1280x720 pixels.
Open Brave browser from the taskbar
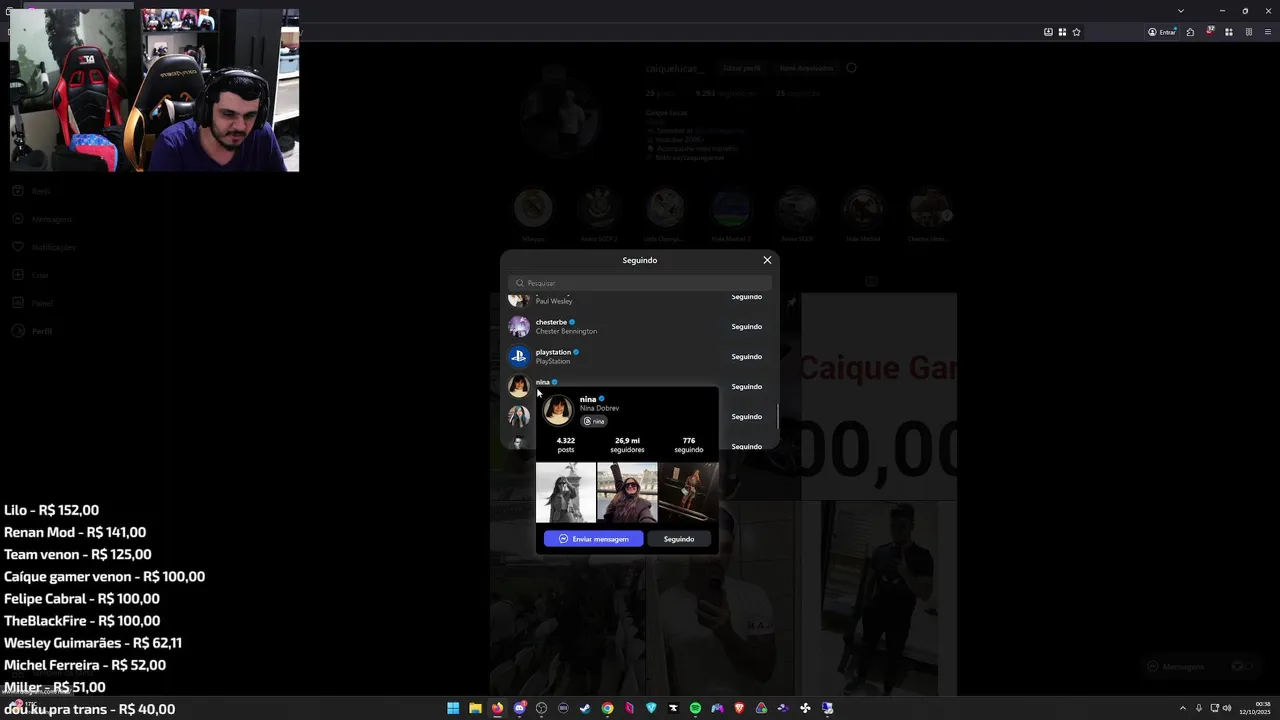click(739, 708)
